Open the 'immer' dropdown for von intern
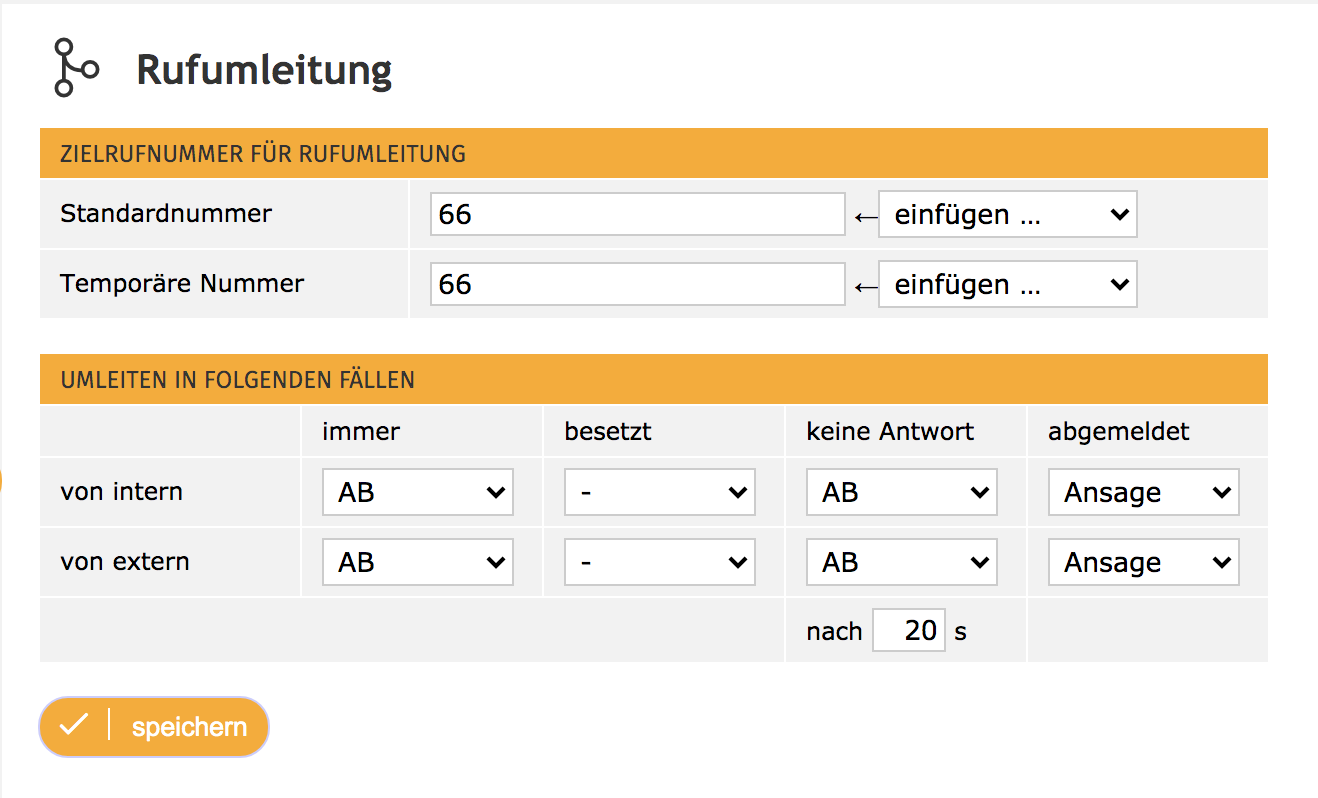Screen dimensions: 1318x798 pos(417,492)
